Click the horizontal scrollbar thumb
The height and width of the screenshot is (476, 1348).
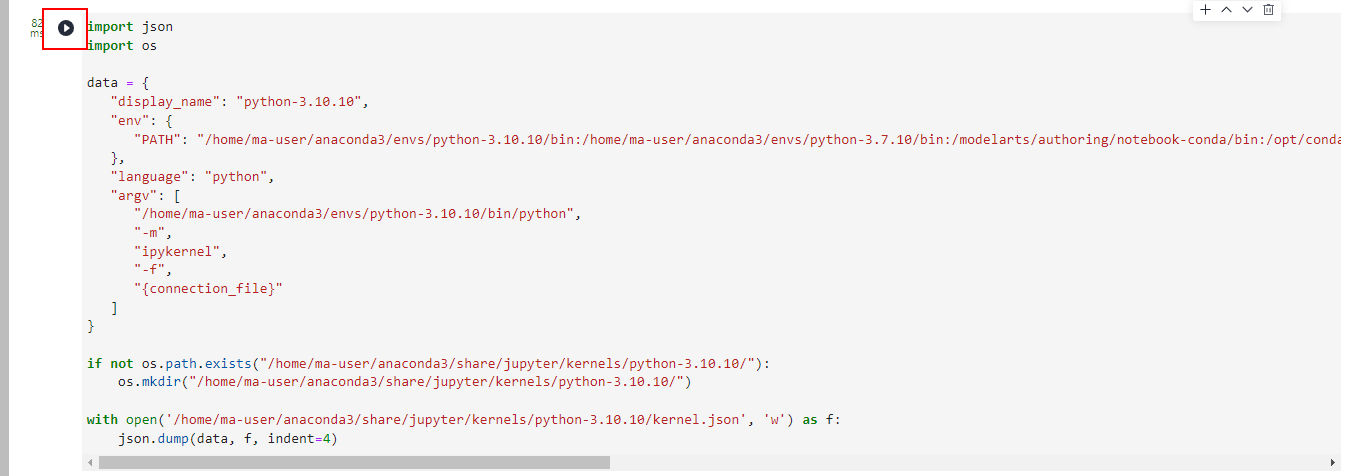pos(354,463)
